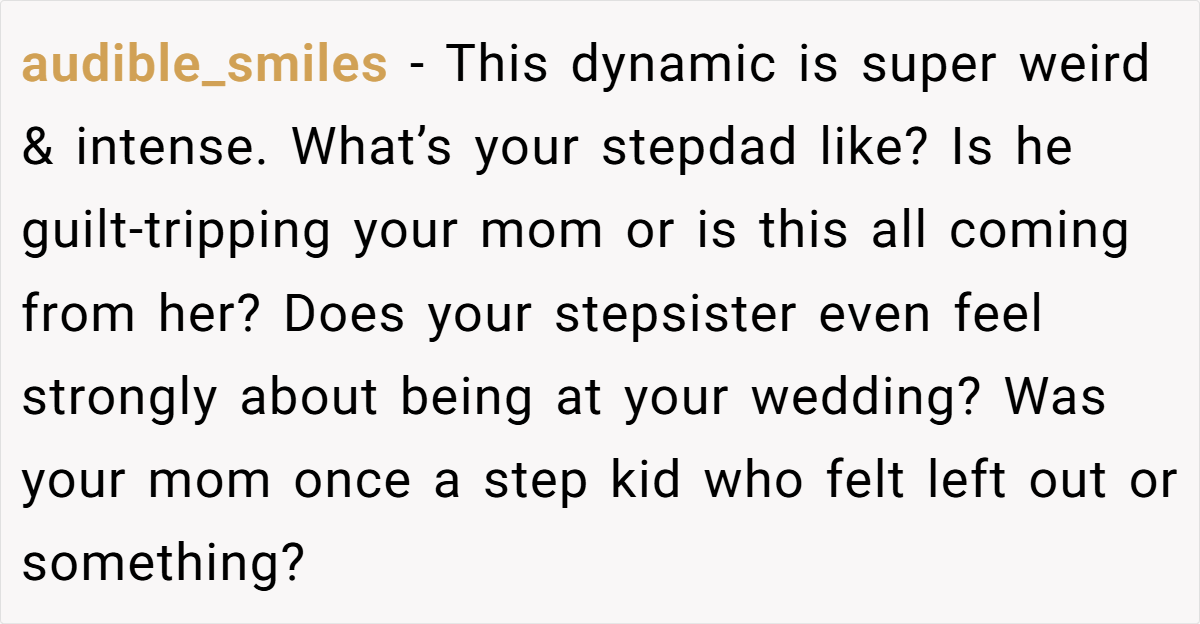Click the word "Does" in the comment
Screen dimensions: 1200x624
[344, 315]
